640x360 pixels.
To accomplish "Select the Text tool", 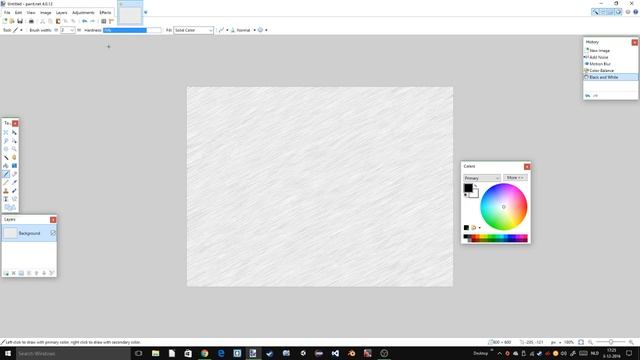I will 6,199.
